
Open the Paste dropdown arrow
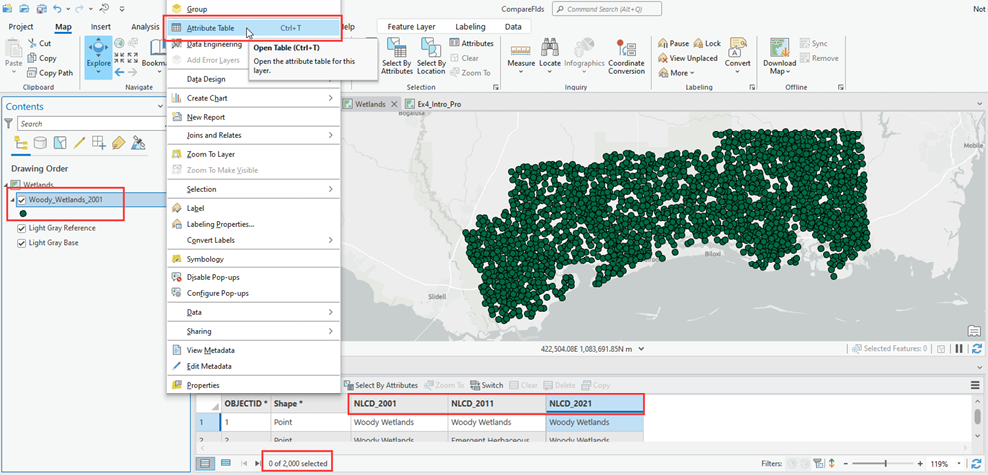pyautogui.click(x=13, y=72)
